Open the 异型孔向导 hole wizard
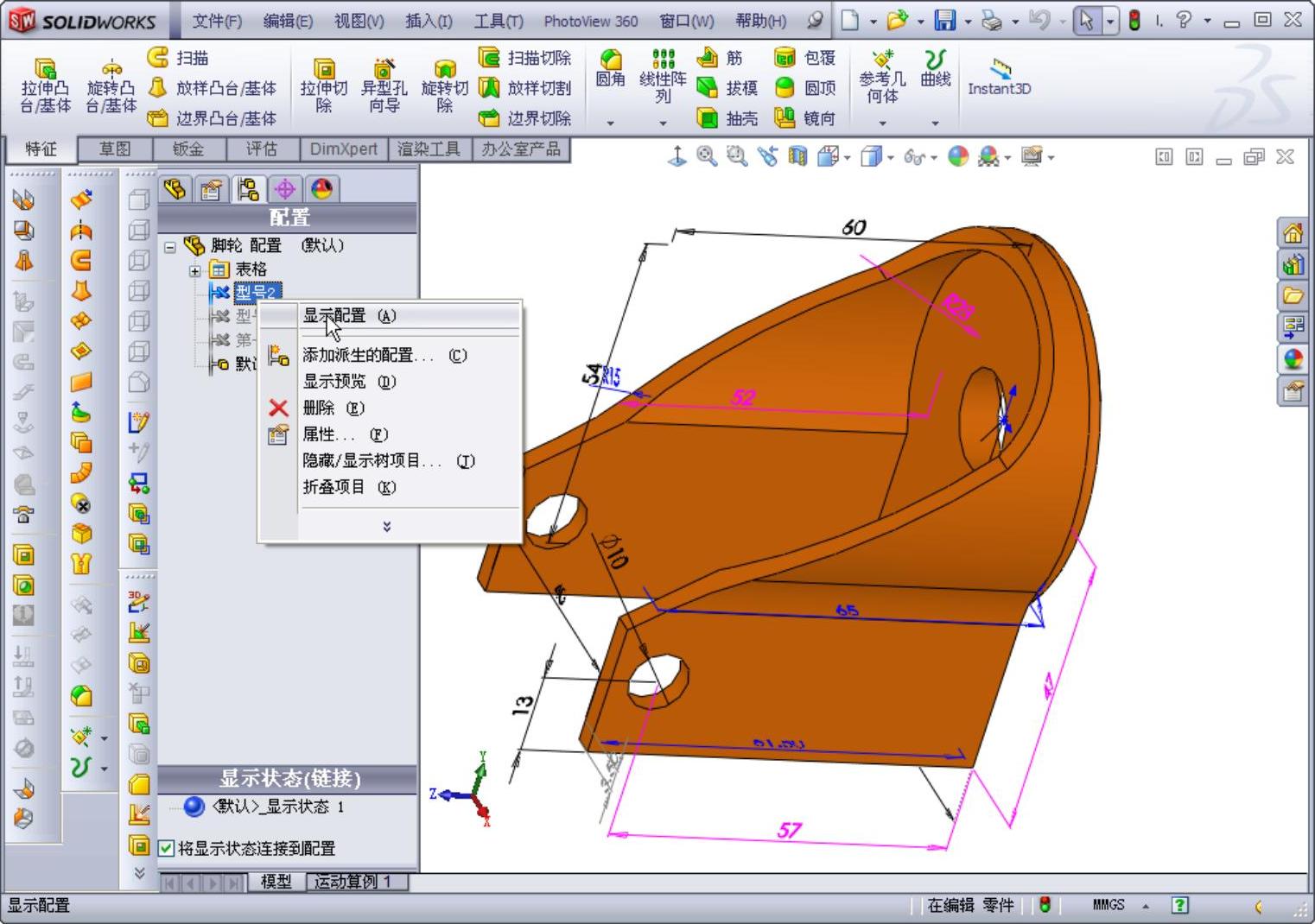1315x924 pixels. point(384,86)
